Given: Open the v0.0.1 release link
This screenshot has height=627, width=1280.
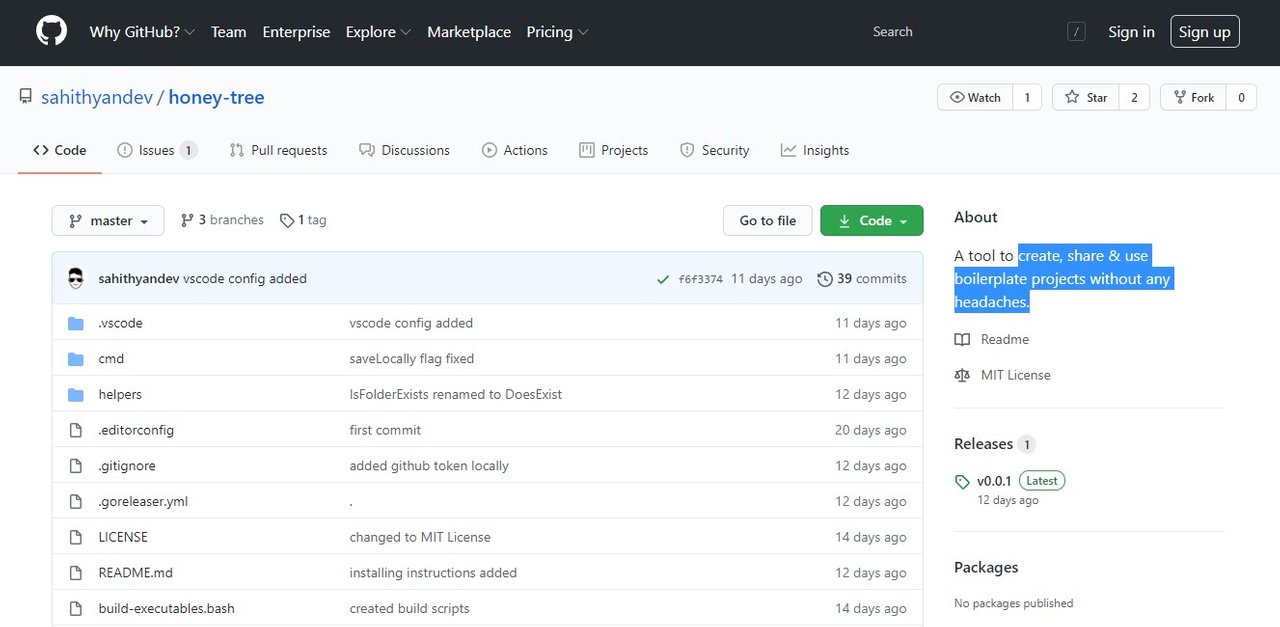Looking at the screenshot, I should [995, 481].
